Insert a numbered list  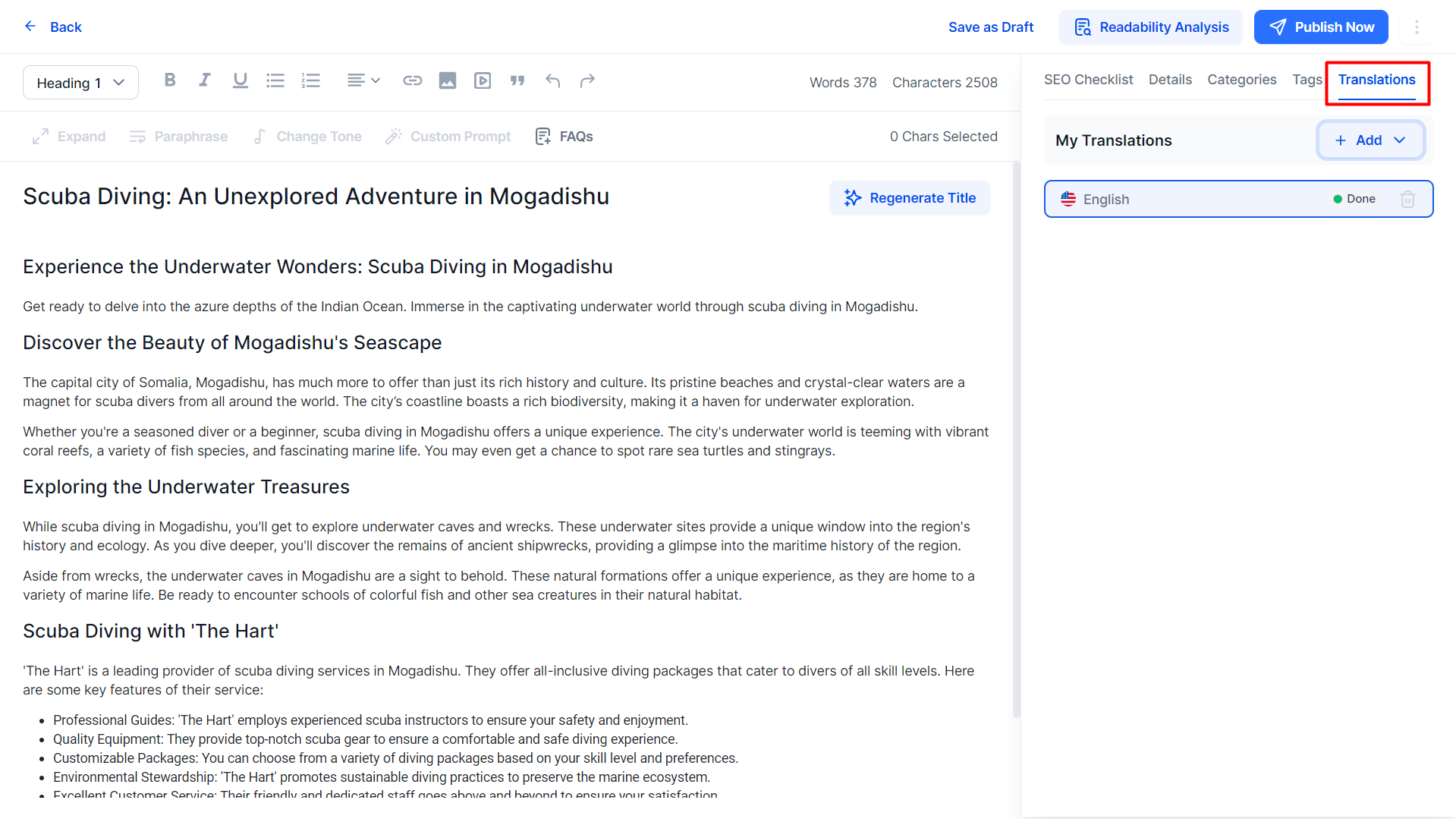coord(311,80)
